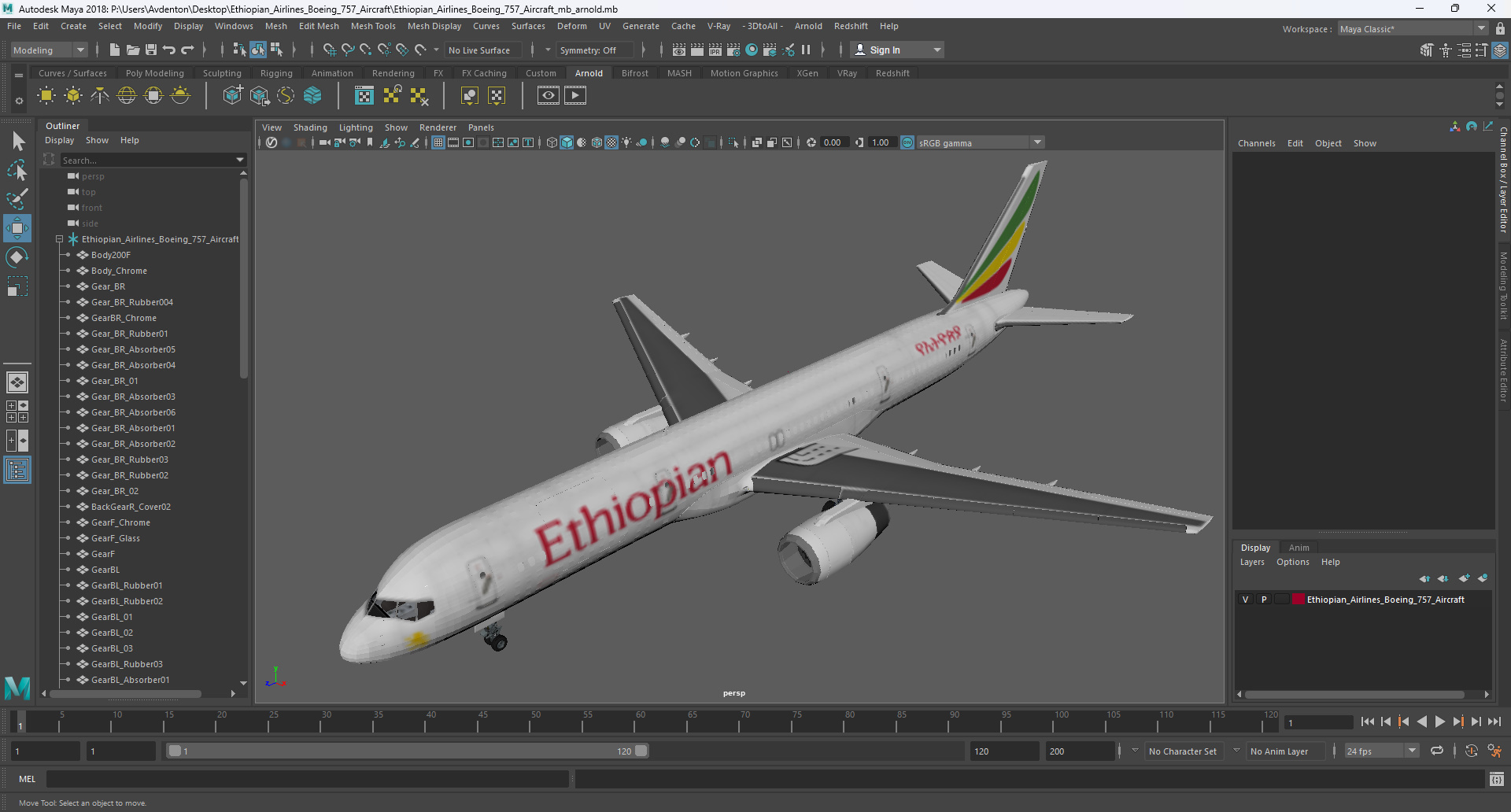The height and width of the screenshot is (812, 1511).
Task: Click the Save Scene disk icon
Action: [151, 50]
